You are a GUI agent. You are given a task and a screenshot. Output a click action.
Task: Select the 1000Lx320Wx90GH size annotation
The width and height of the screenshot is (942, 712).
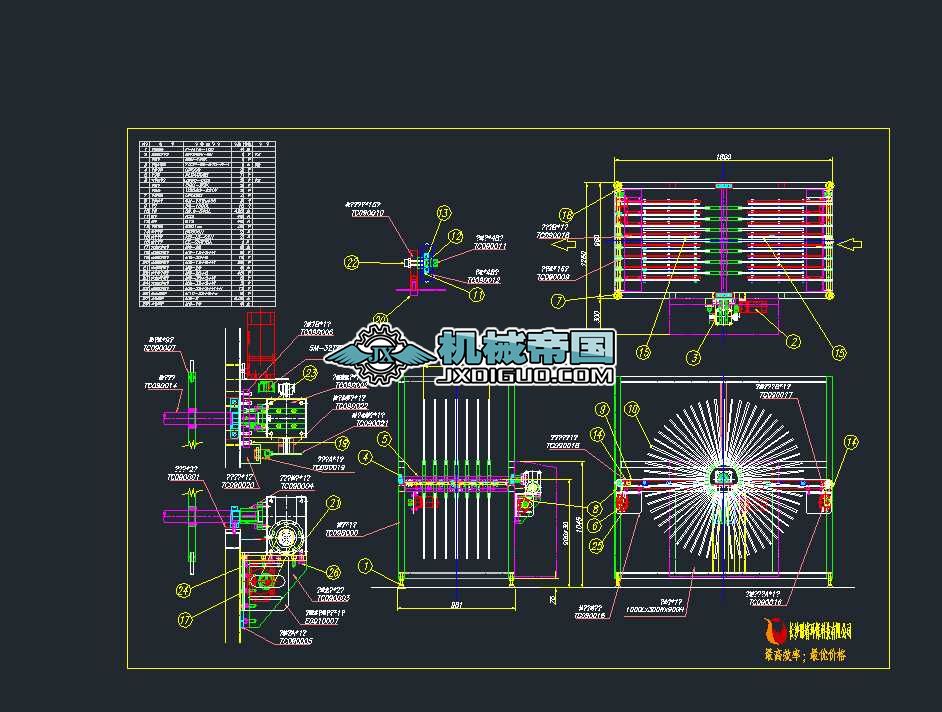pos(655,610)
